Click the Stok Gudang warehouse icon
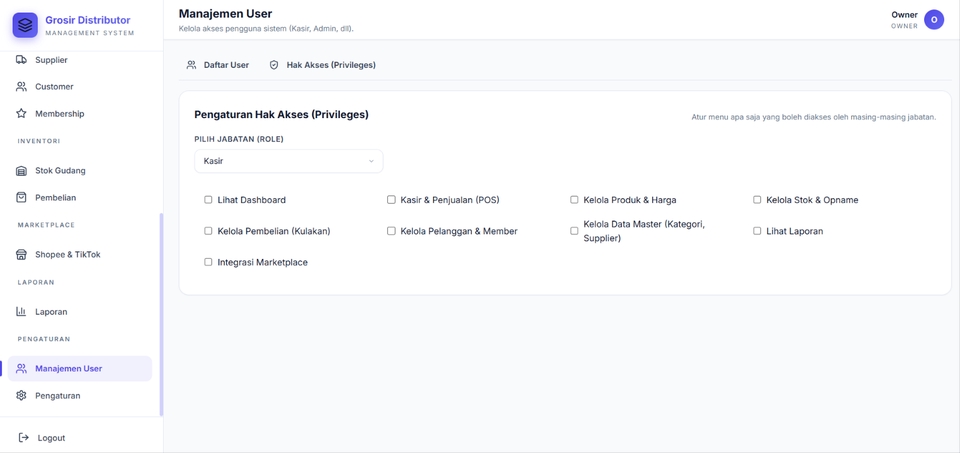 click(x=21, y=171)
